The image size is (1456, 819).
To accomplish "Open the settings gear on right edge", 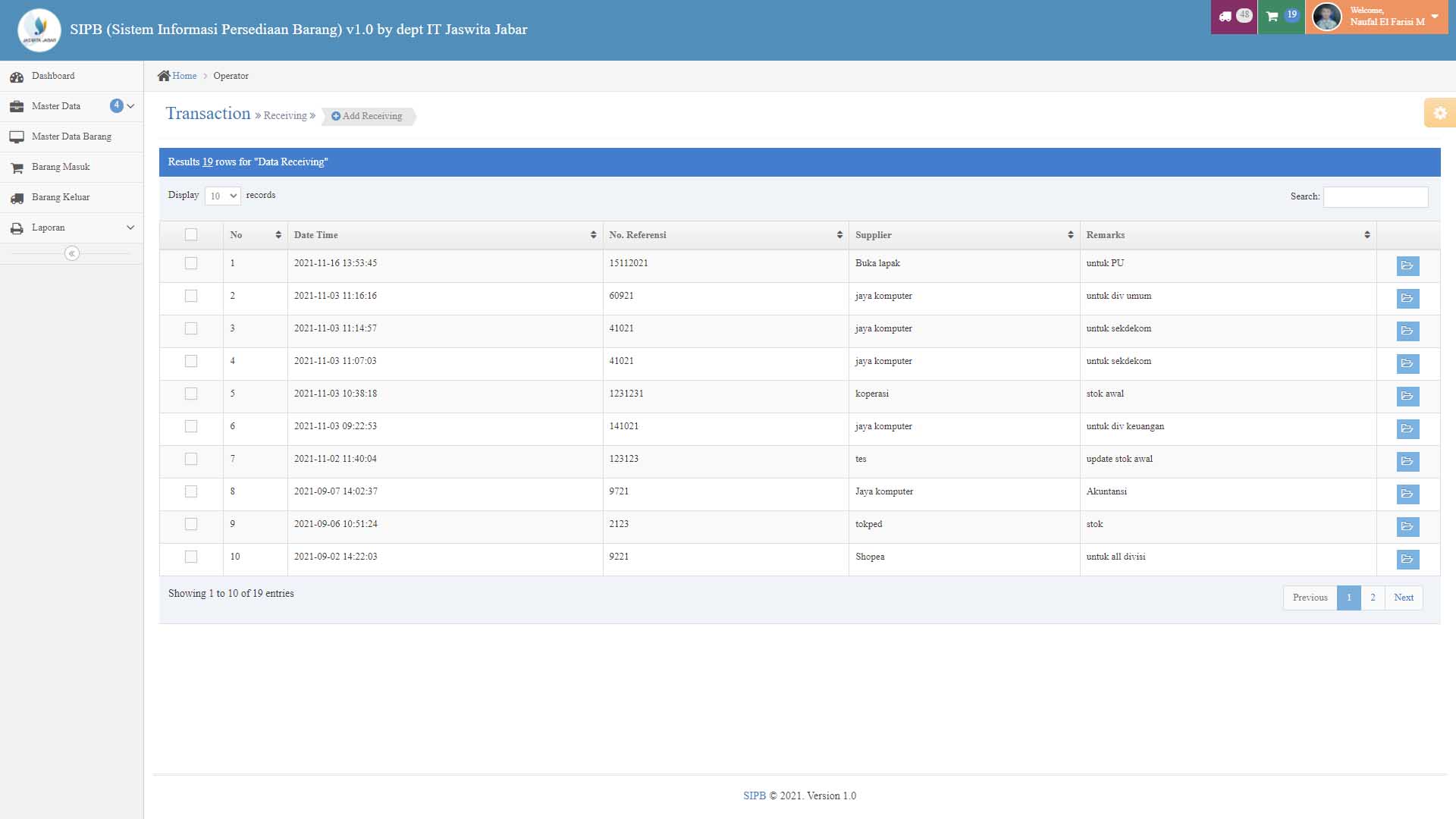I will pyautogui.click(x=1439, y=113).
